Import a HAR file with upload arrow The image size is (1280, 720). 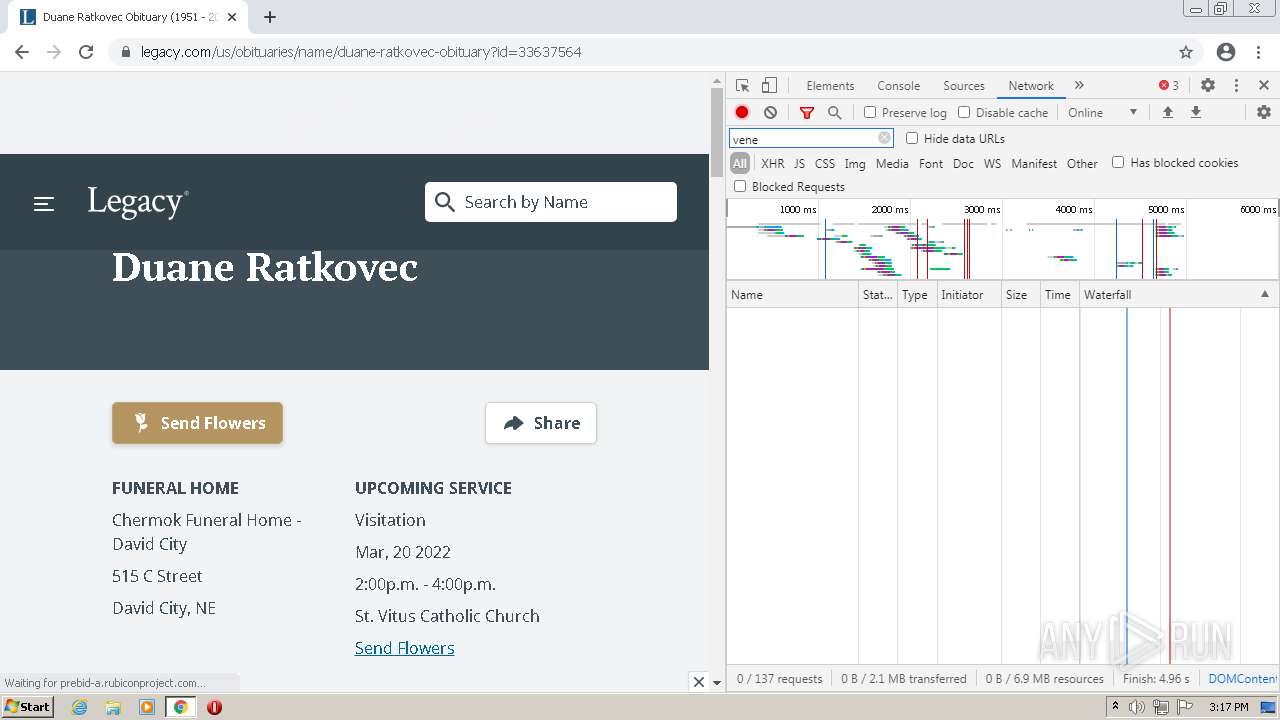[1167, 113]
